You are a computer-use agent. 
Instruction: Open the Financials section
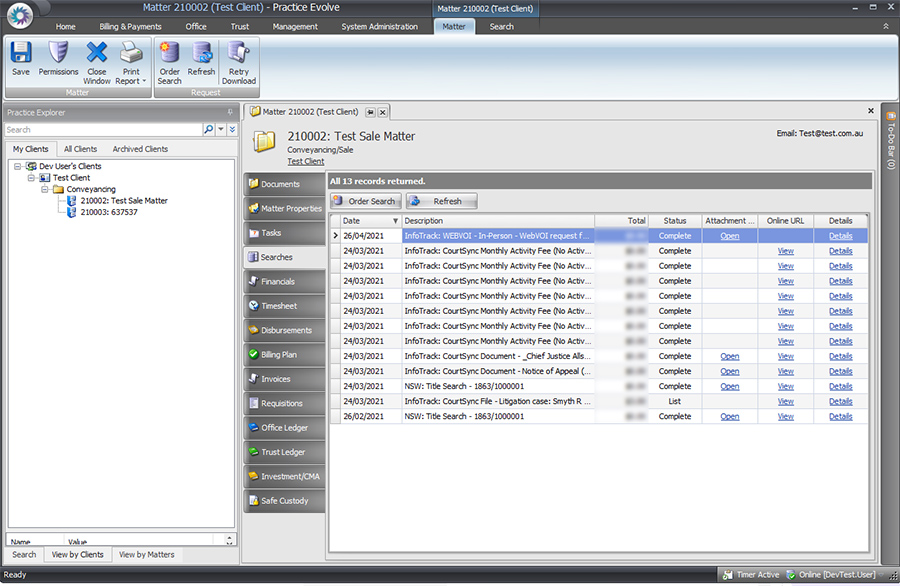click(284, 281)
